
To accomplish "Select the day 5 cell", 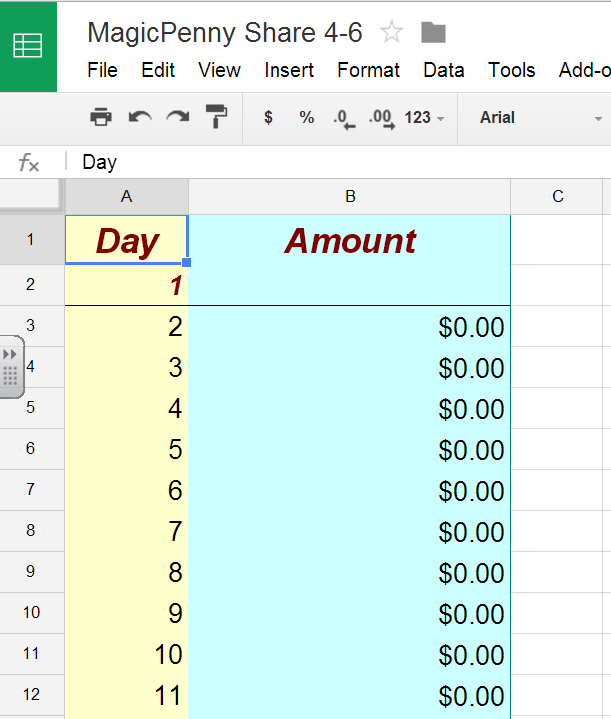I will (127, 449).
